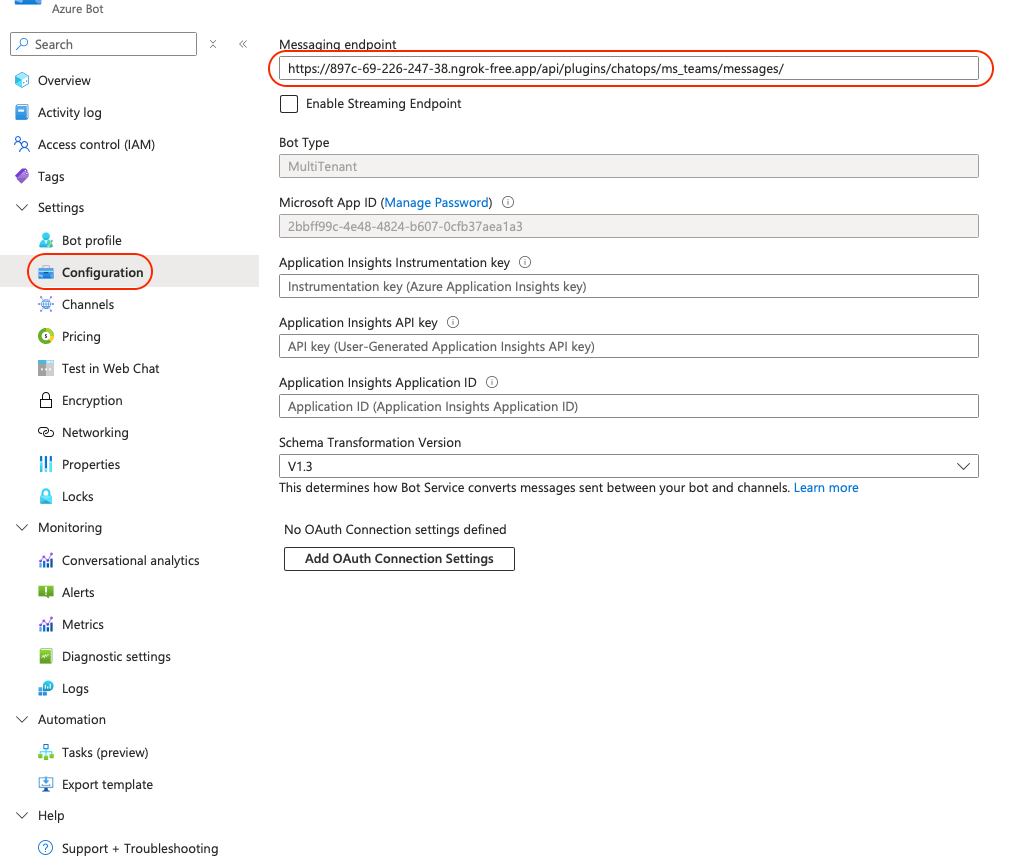Select Conversational analytics
1013x868 pixels.
click(131, 561)
